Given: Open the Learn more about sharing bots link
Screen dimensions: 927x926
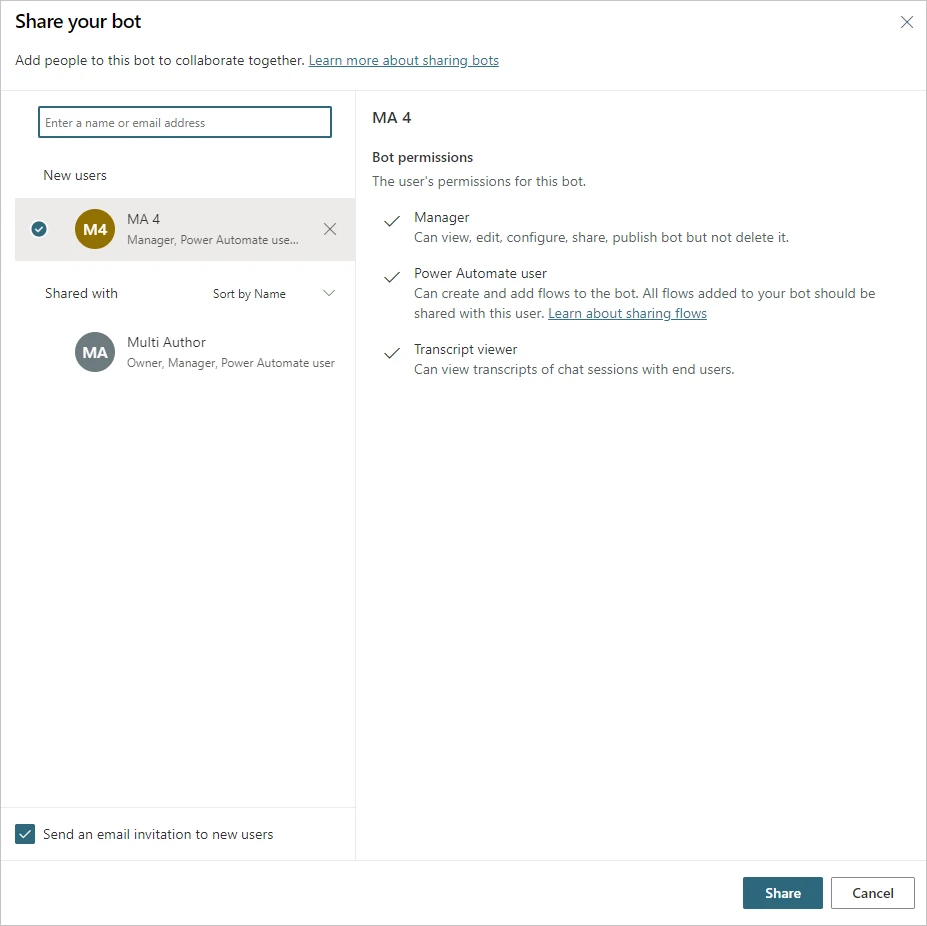Looking at the screenshot, I should (403, 60).
